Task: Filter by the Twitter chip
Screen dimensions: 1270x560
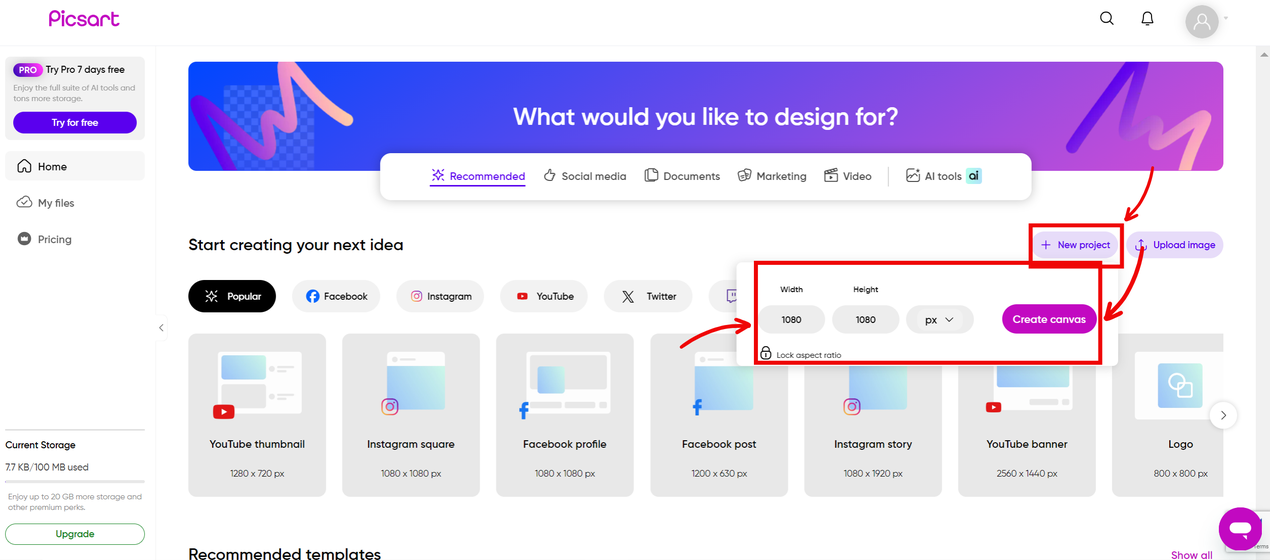Action: pos(648,296)
